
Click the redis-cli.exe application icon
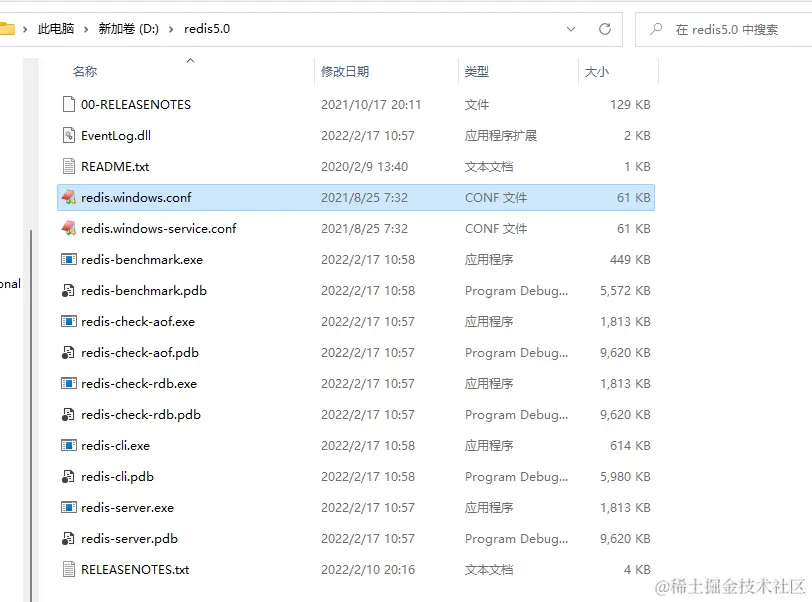69,446
